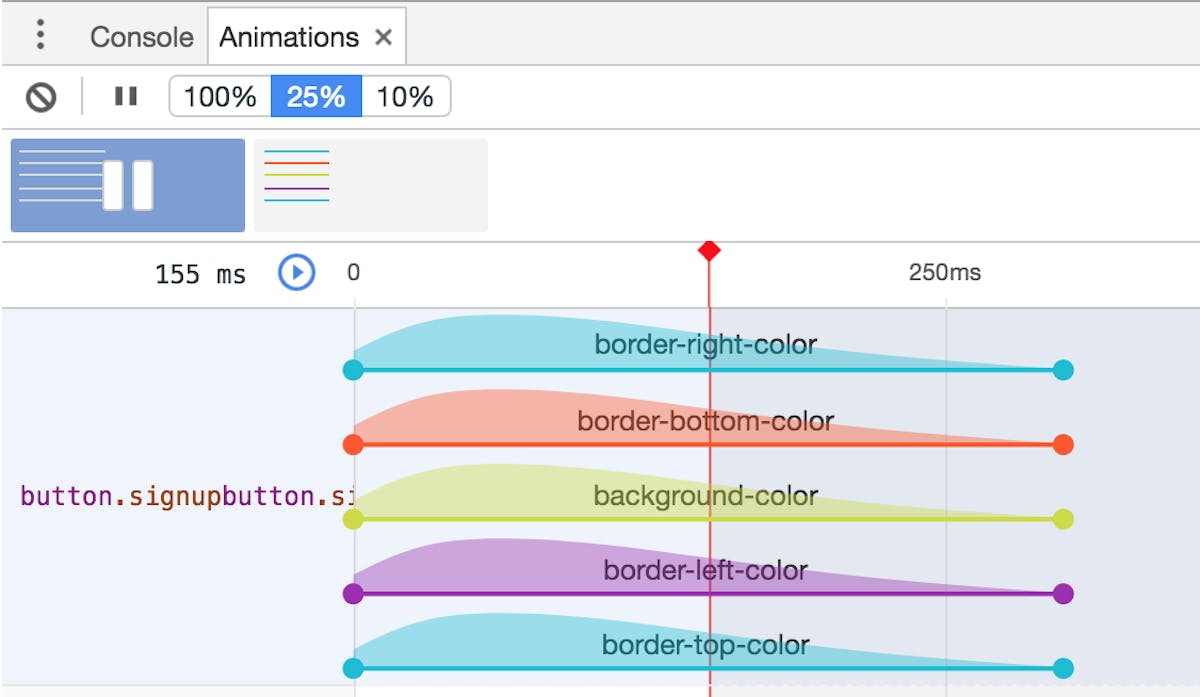Screen dimensions: 1200x697
Task: Open the DevTools kebab menu
Action: coord(40,36)
